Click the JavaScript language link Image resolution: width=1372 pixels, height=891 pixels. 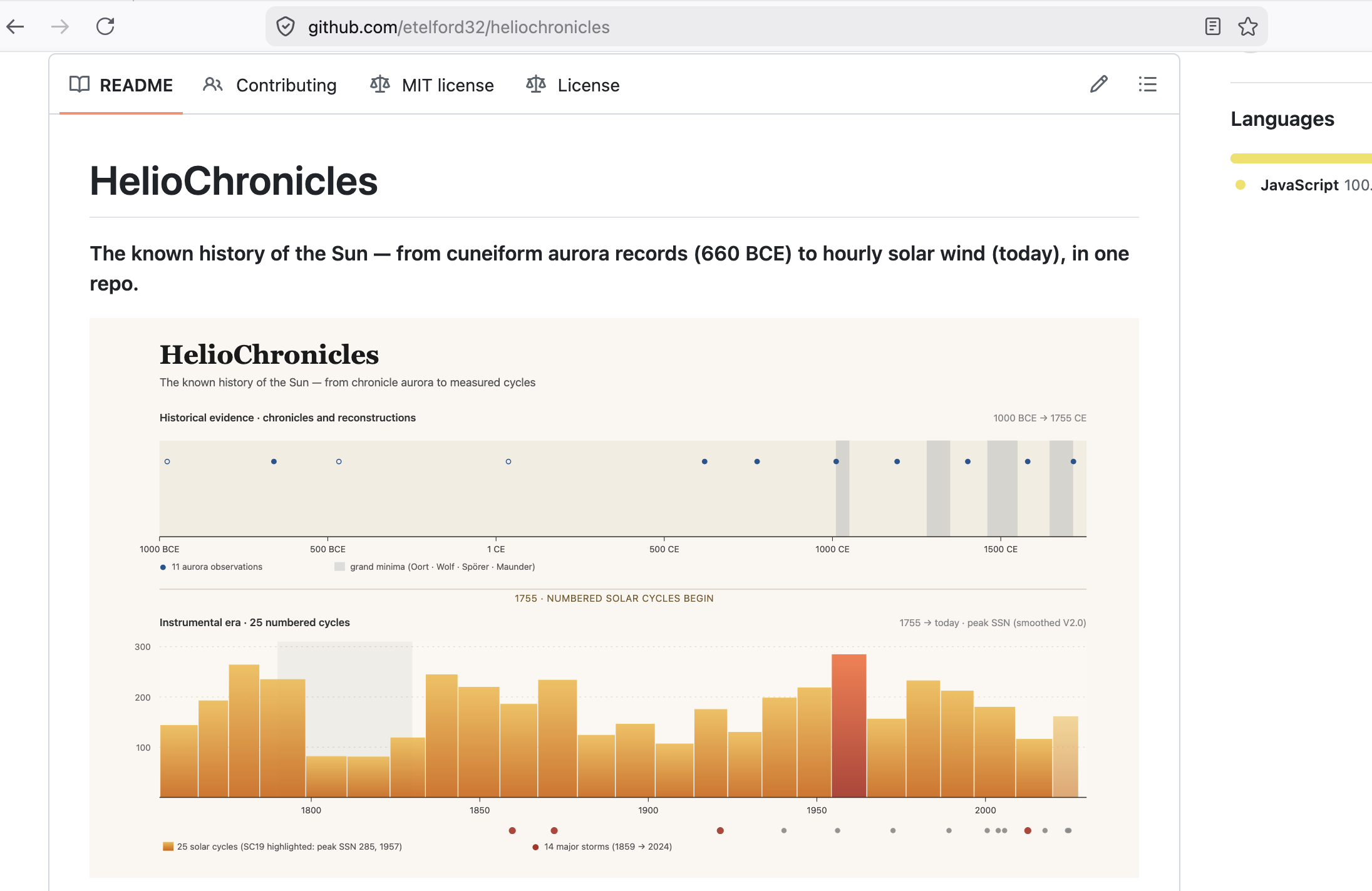tap(1299, 185)
